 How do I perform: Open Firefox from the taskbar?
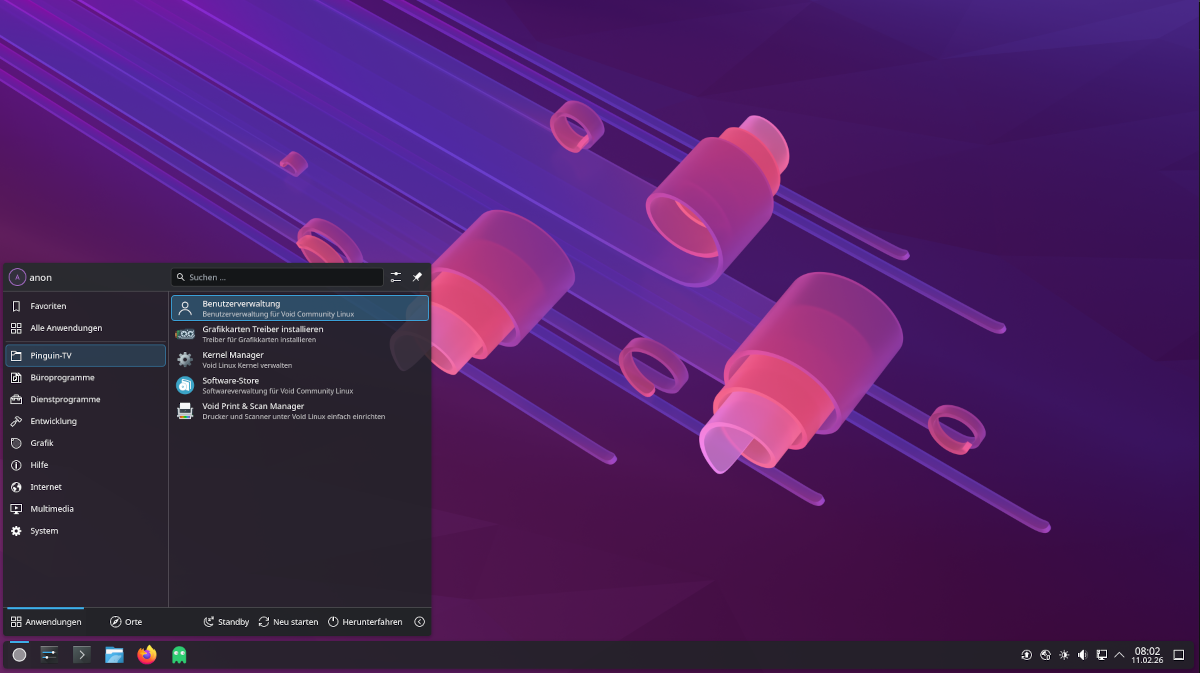[147, 655]
